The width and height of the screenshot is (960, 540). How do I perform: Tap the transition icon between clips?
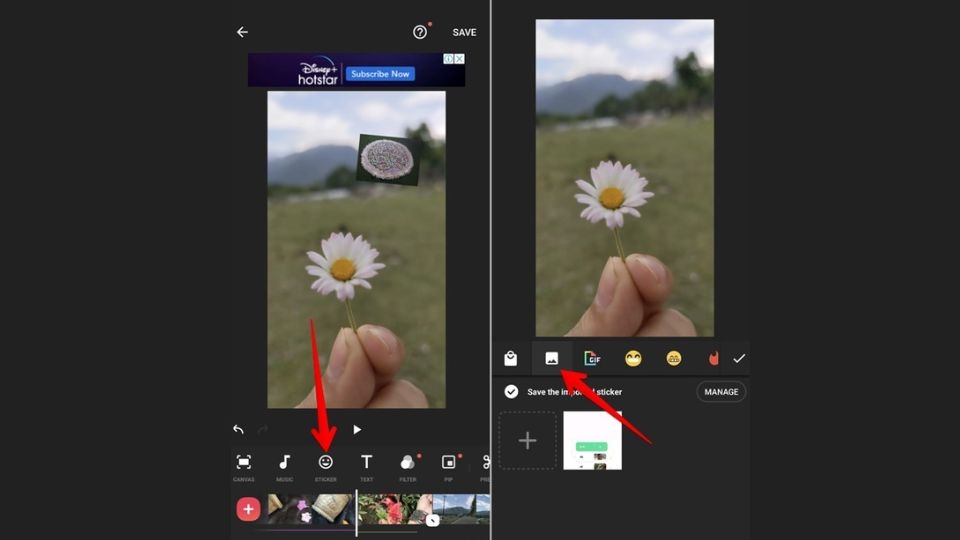pos(433,520)
